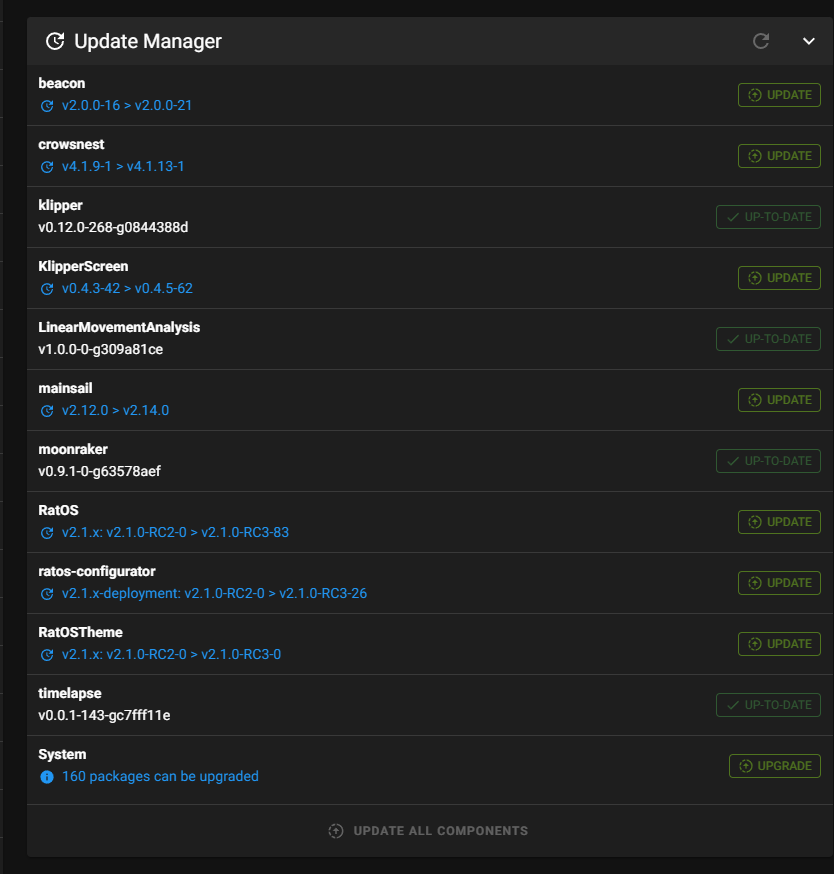
Task: Click the 'ratos-configurator' component name
Action: point(97,571)
